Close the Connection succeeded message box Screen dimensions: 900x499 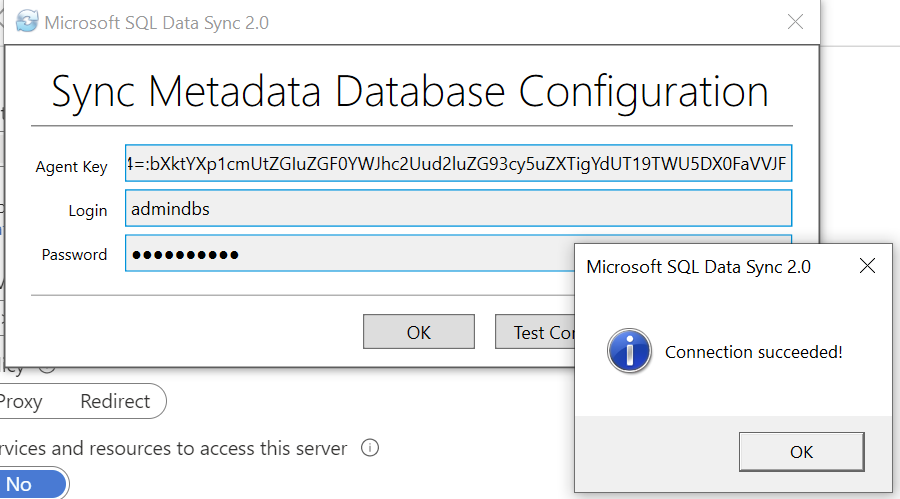[867, 266]
